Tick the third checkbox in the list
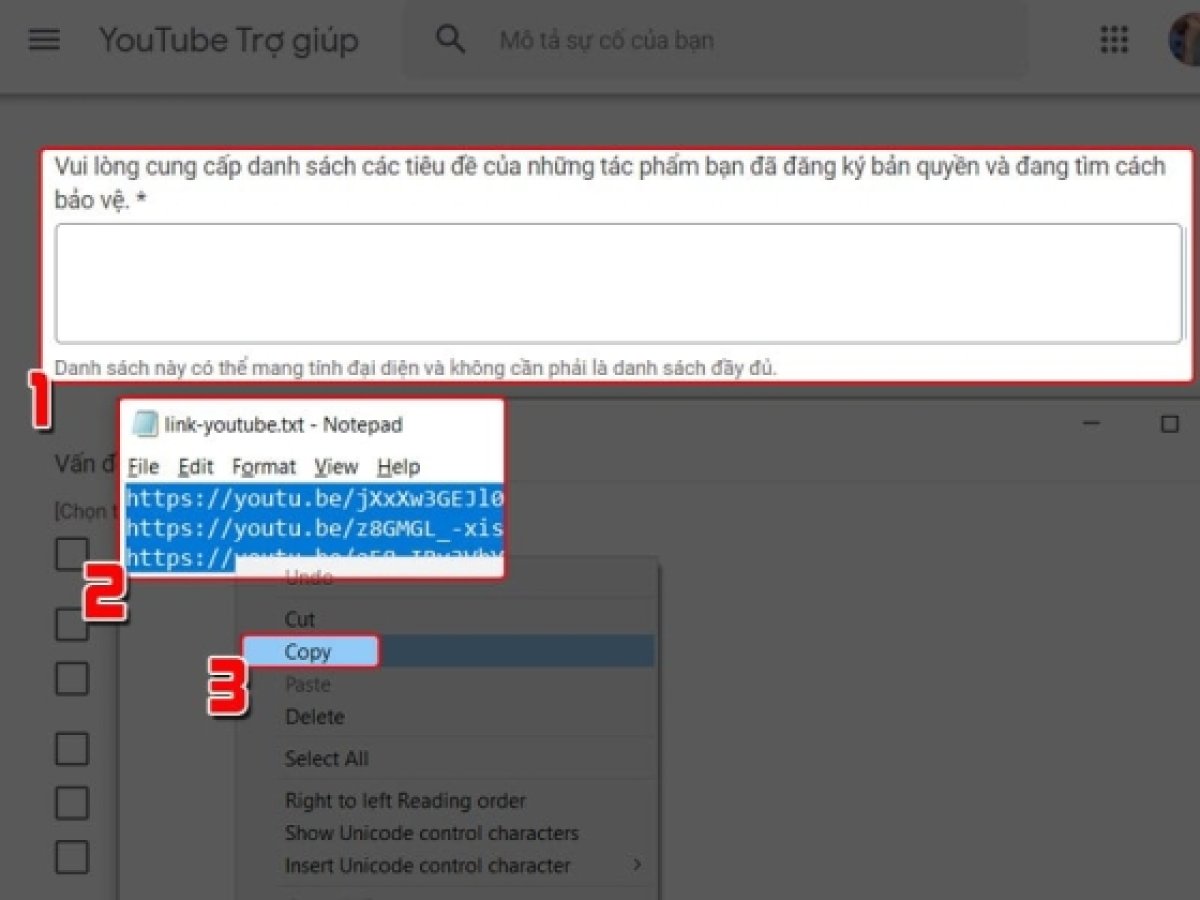The image size is (1200, 900). [71, 679]
